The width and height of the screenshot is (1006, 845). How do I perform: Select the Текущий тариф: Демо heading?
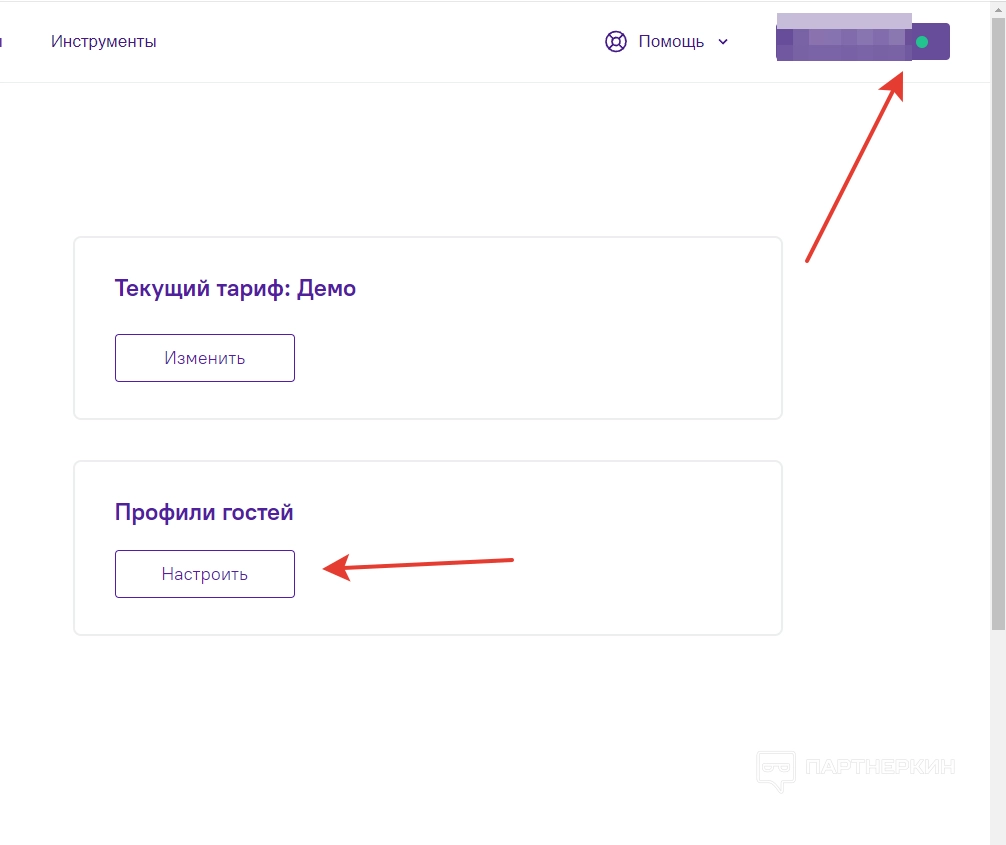point(235,289)
